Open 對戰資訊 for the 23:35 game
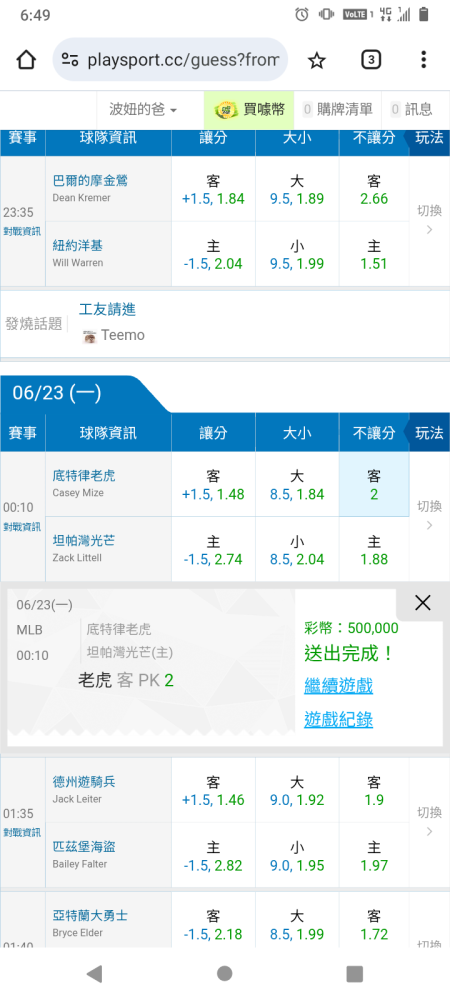 pos(22,232)
